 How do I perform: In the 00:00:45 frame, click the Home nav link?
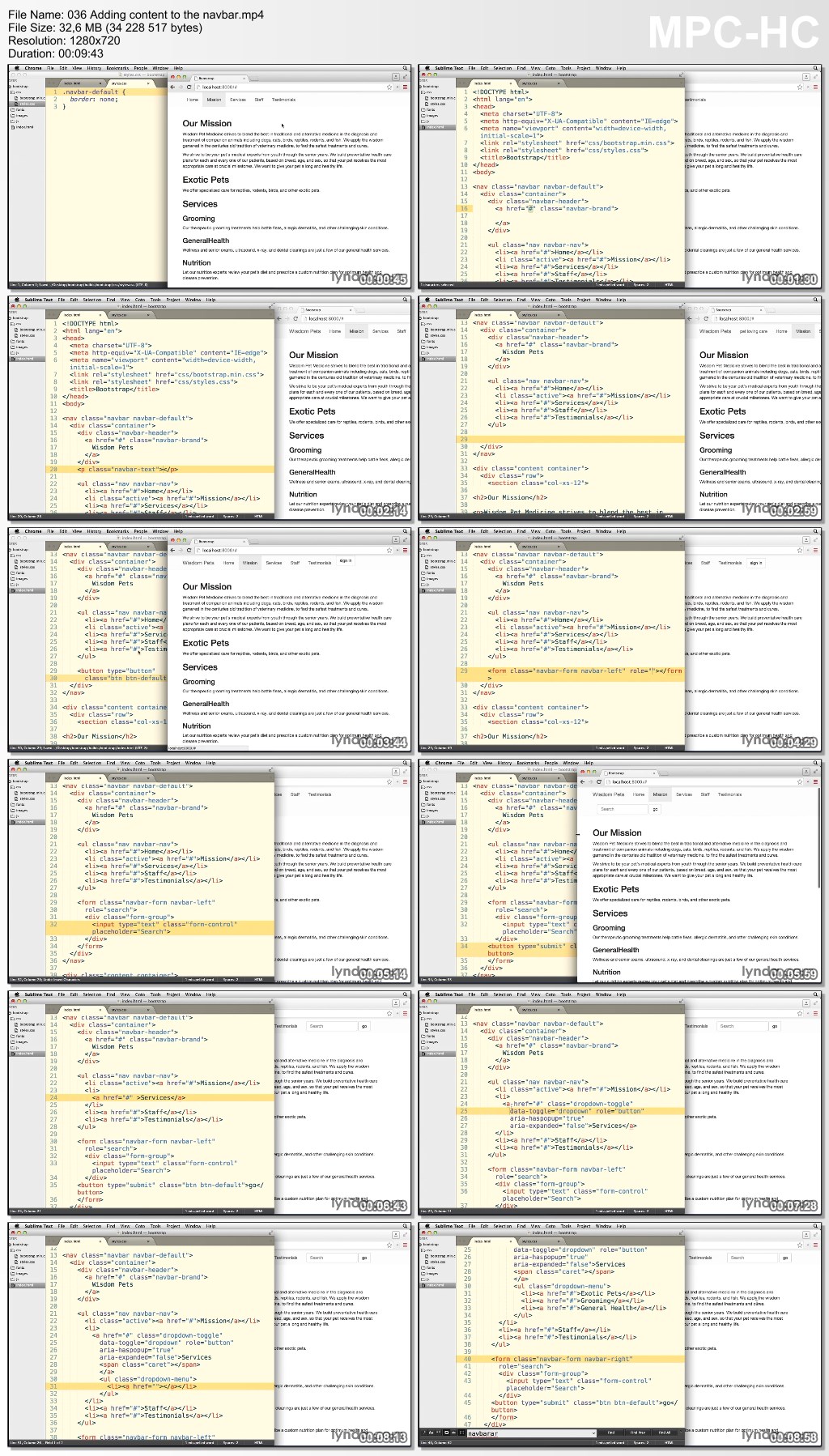coord(192,100)
